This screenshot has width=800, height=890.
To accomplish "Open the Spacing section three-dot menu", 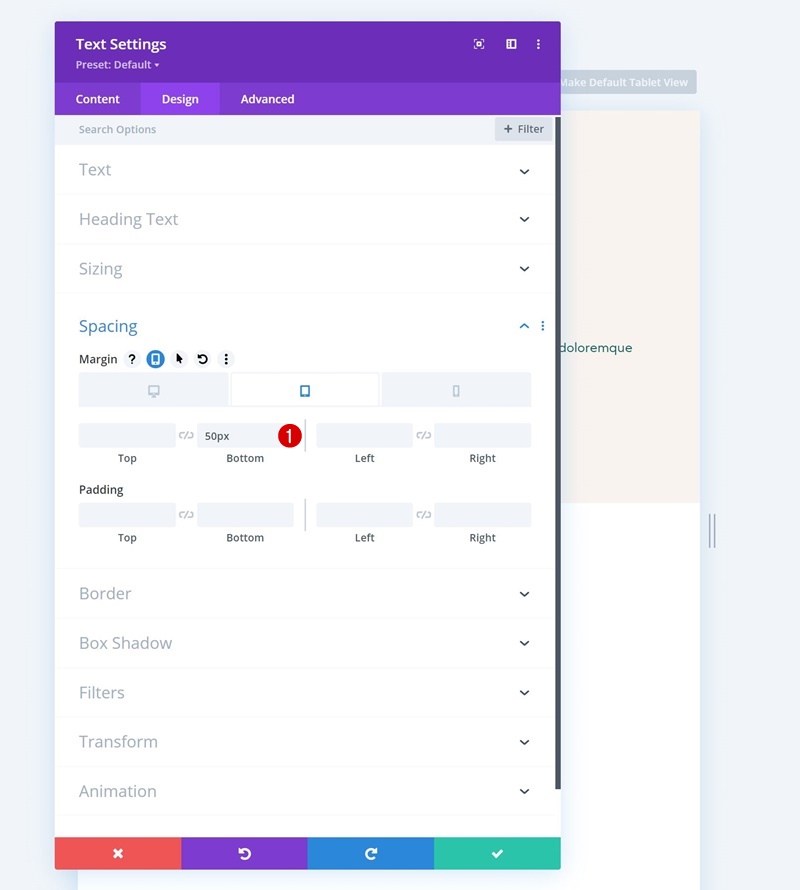I will coord(543,326).
